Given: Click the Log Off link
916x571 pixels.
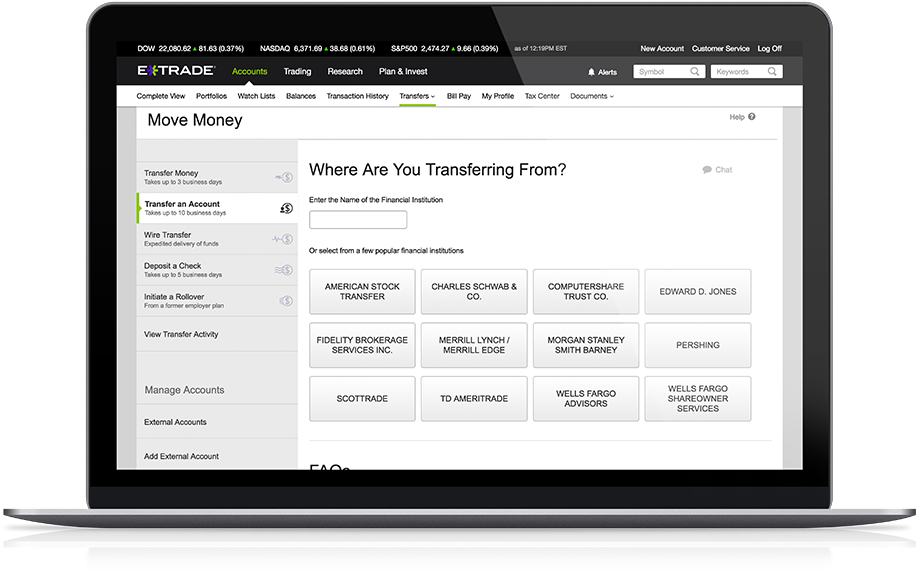Looking at the screenshot, I should click(769, 48).
